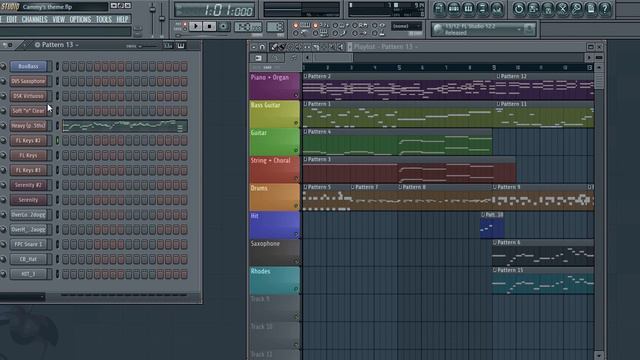The height and width of the screenshot is (360, 640).
Task: Open the Pattern 32 clip menu
Action: (498, 76)
